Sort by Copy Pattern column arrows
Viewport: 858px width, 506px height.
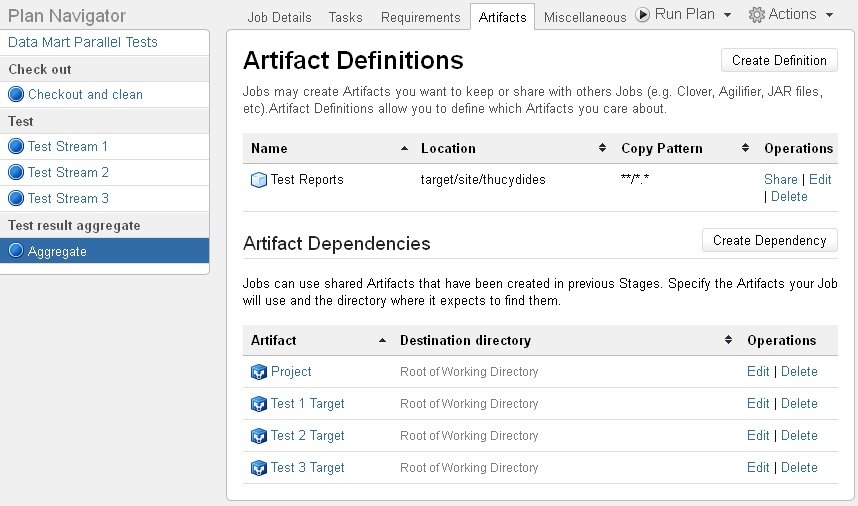pos(745,148)
